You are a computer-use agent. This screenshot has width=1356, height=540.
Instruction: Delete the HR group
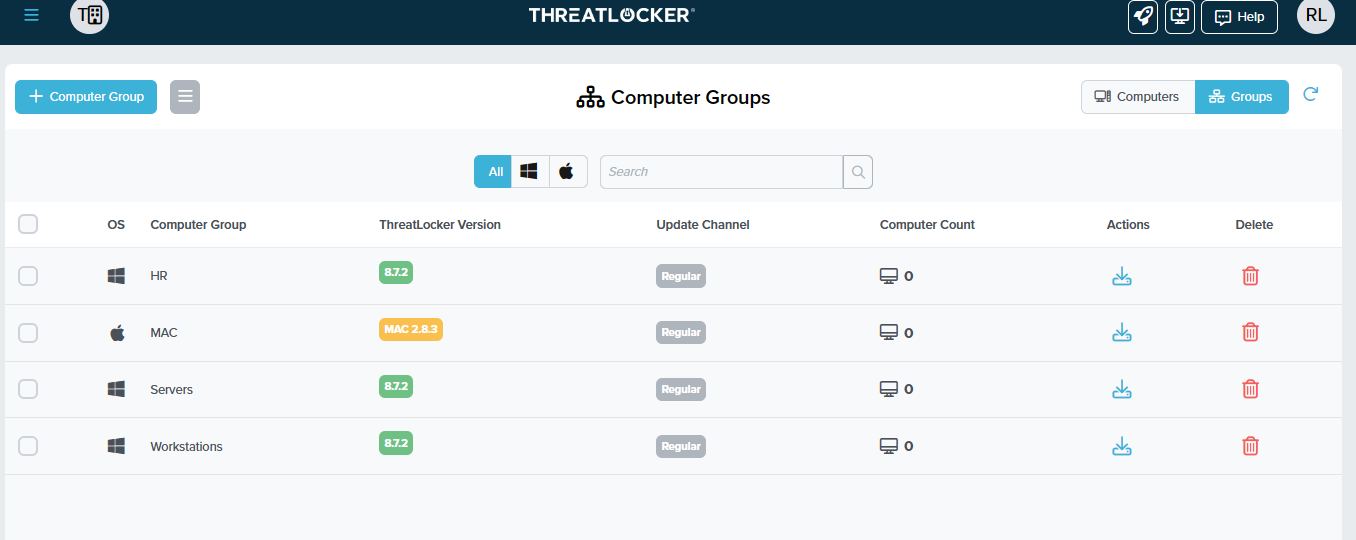click(1250, 276)
